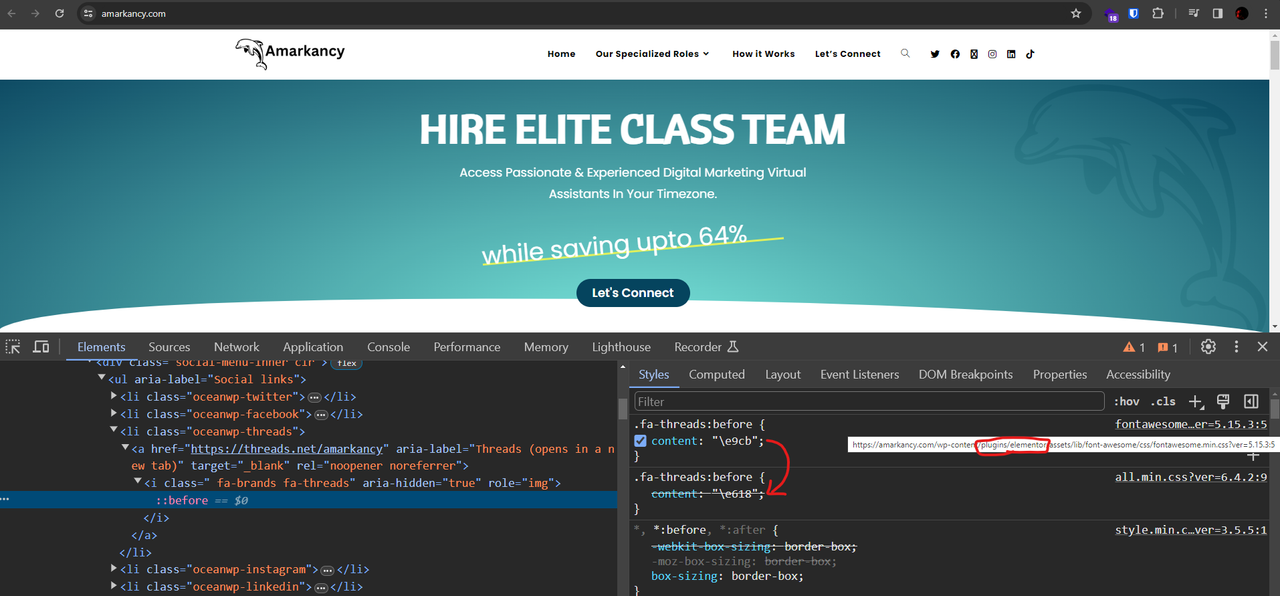
Task: Collapse the Social links ul node
Action: pyautogui.click(x=101, y=379)
